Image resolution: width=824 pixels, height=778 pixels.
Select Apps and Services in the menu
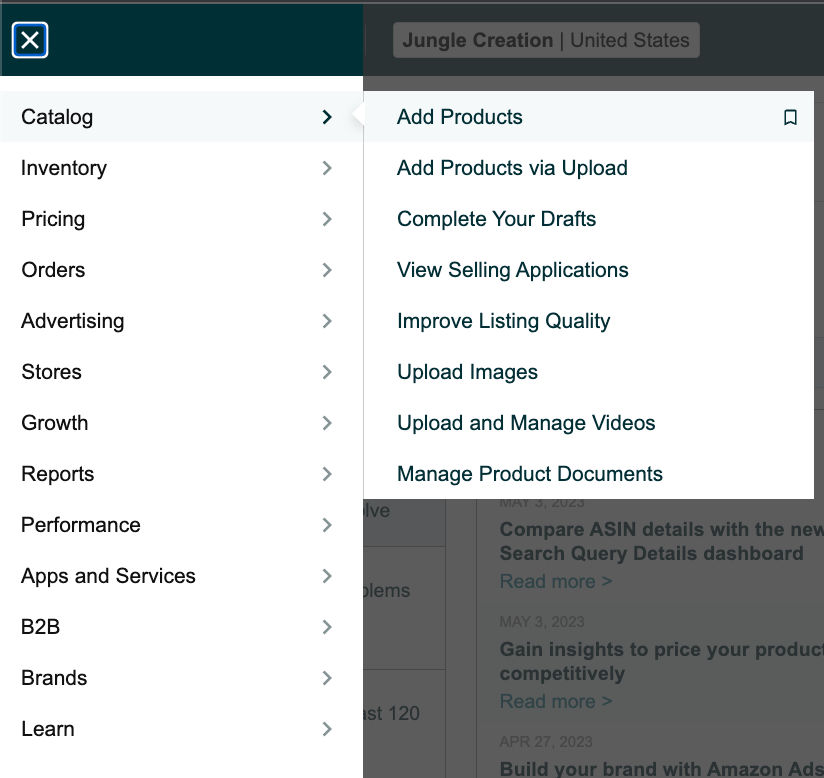pyautogui.click(x=181, y=576)
